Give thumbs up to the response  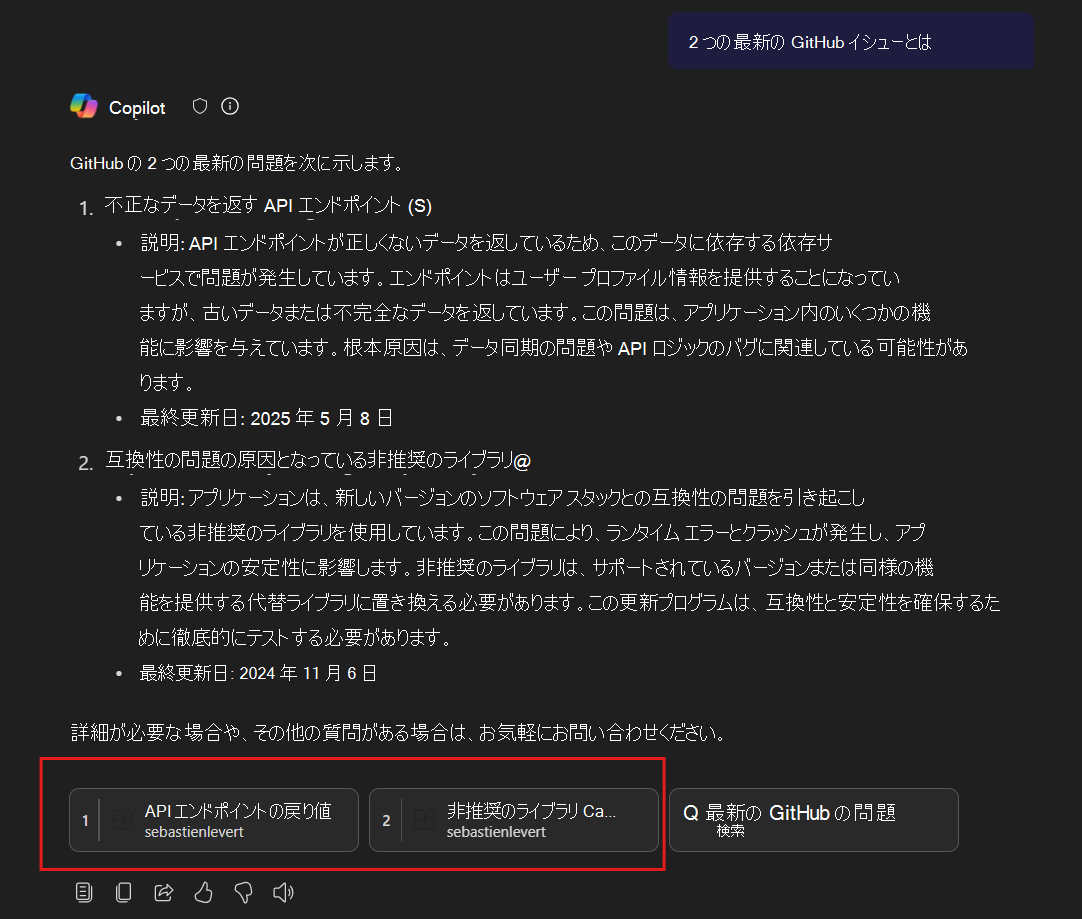click(204, 892)
